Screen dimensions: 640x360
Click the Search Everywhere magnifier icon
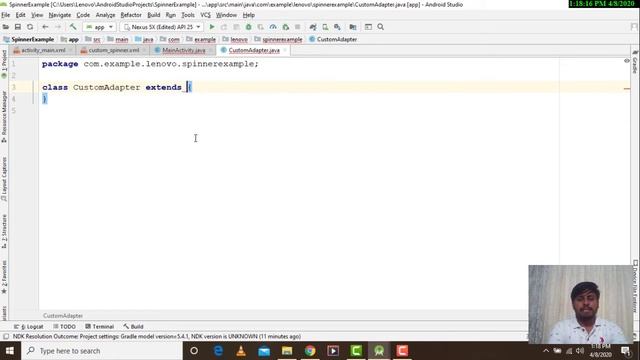[380, 27]
